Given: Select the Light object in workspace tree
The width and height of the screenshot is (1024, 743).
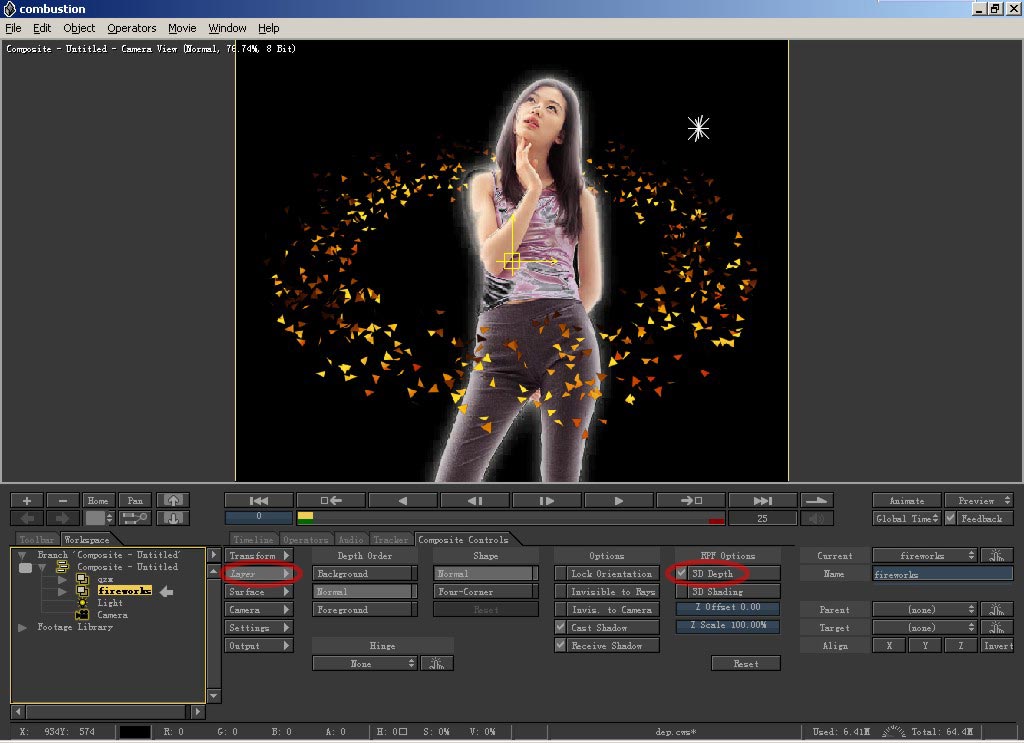Looking at the screenshot, I should pyautogui.click(x=110, y=603).
